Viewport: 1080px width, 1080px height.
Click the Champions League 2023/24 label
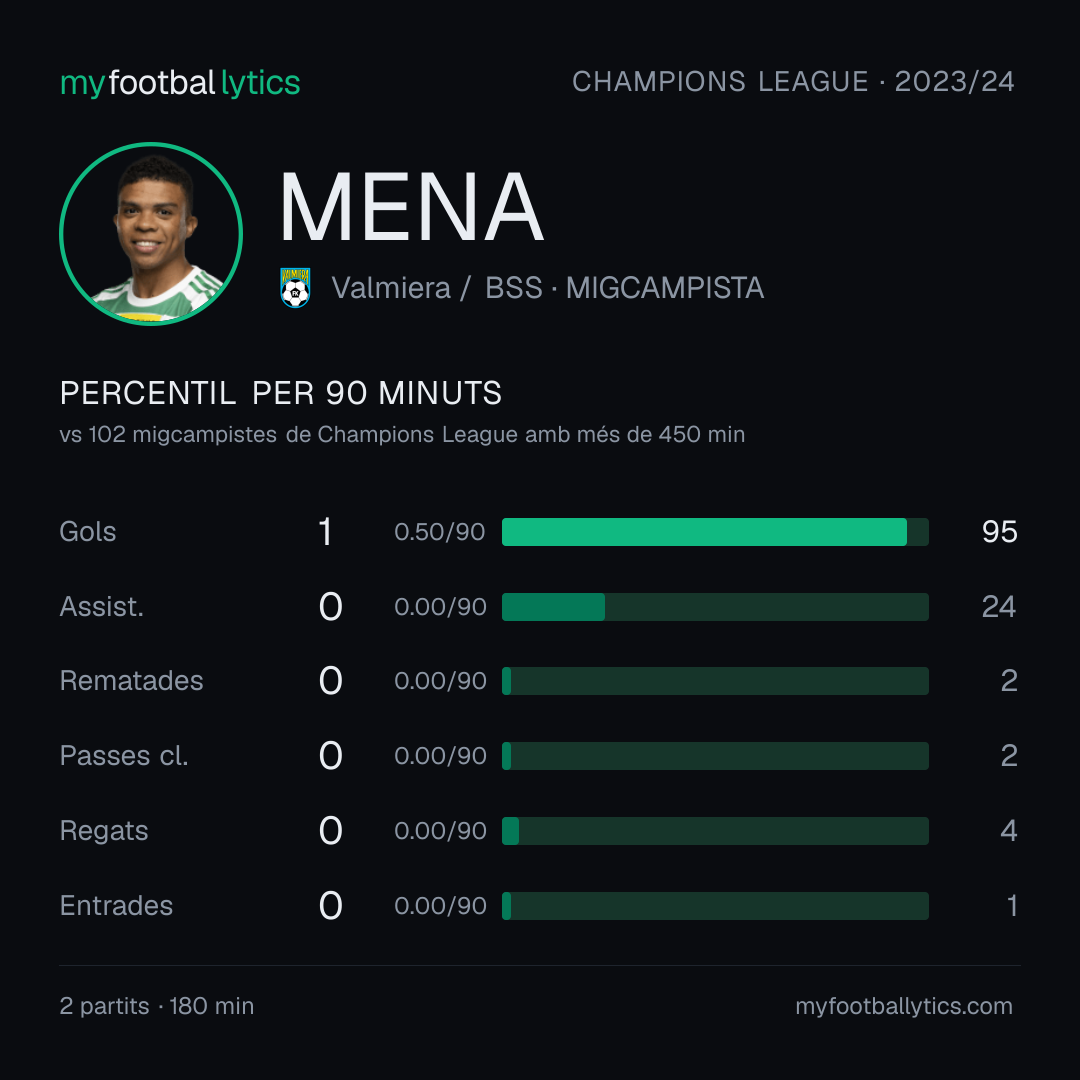[x=793, y=81]
